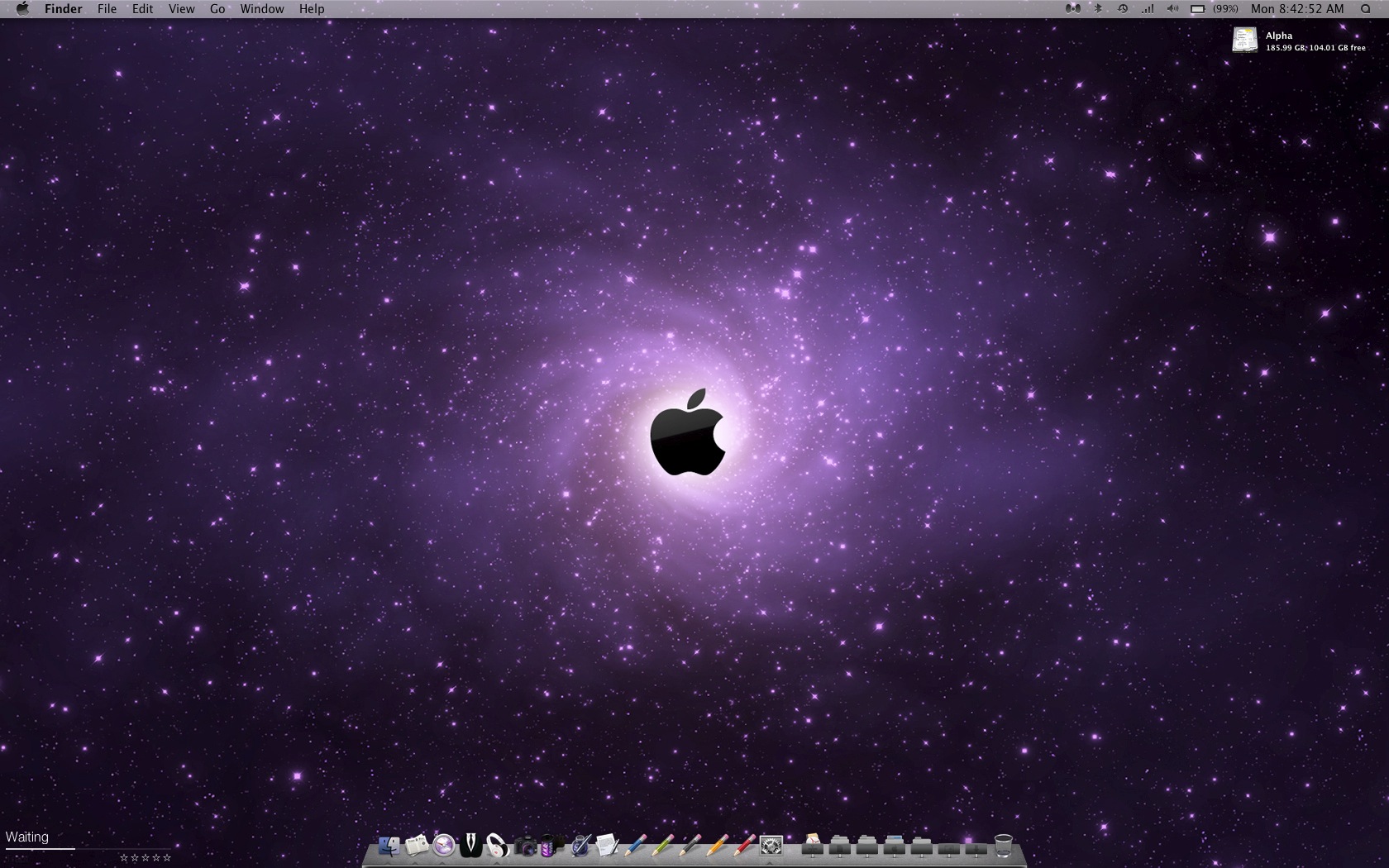Select the Alpha hard drive icon
The image size is (1389, 868).
pos(1244,40)
